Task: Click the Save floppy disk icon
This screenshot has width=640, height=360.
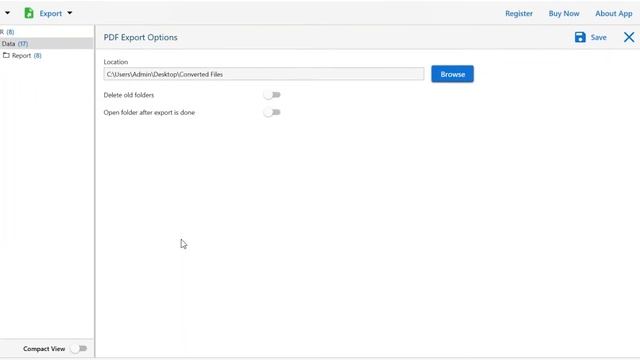Action: click(580, 37)
